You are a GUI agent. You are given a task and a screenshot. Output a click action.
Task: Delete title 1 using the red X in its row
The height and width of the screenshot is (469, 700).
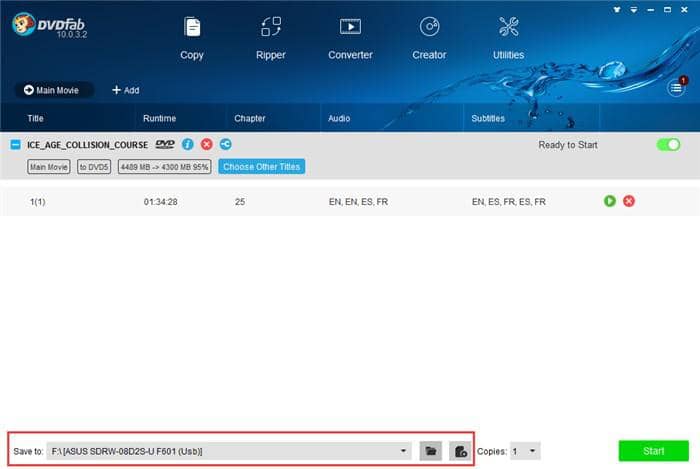click(629, 201)
